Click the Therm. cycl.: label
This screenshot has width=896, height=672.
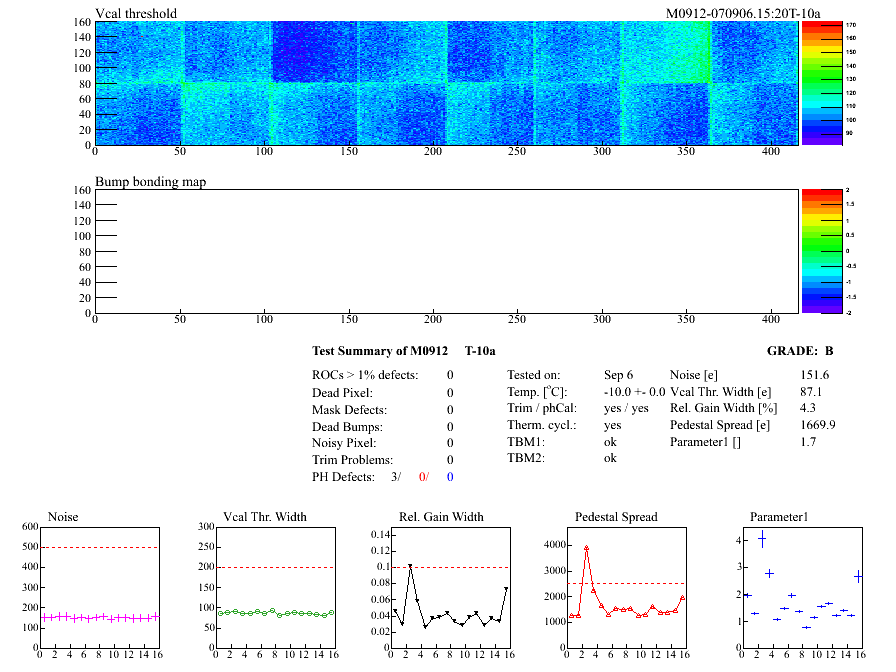tap(542, 425)
